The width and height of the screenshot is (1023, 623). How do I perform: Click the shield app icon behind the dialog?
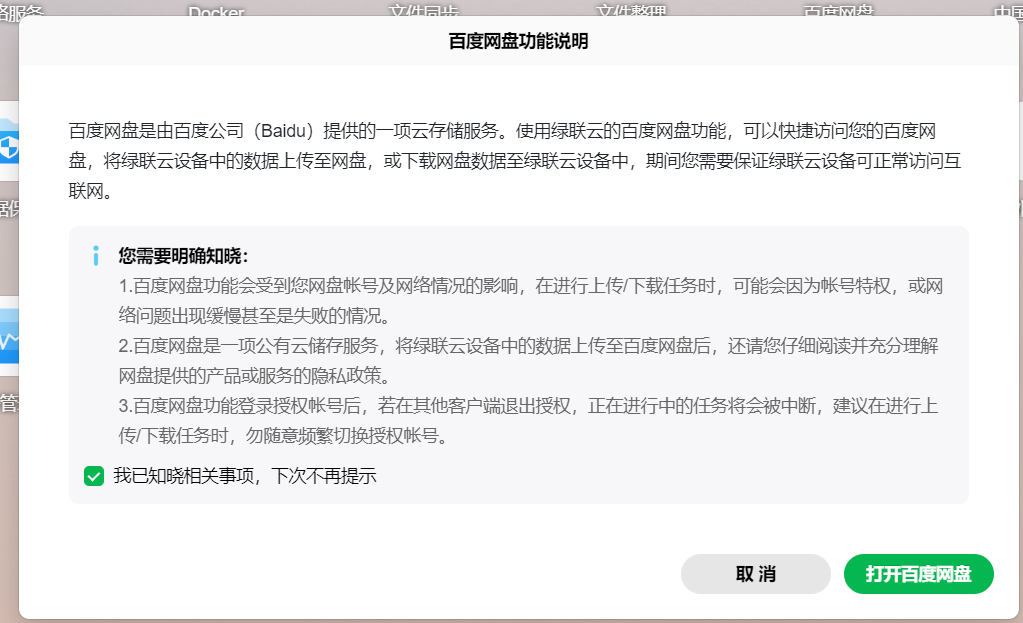[x=9, y=148]
